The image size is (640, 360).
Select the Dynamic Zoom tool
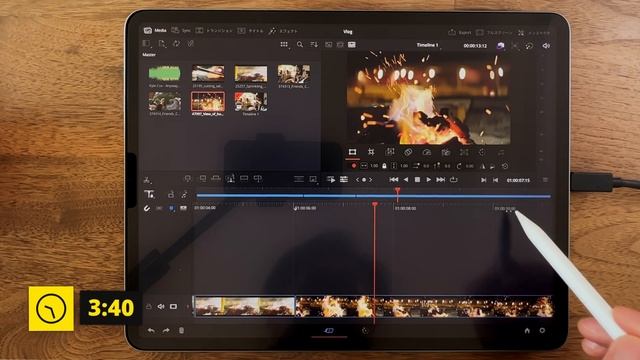click(390, 152)
